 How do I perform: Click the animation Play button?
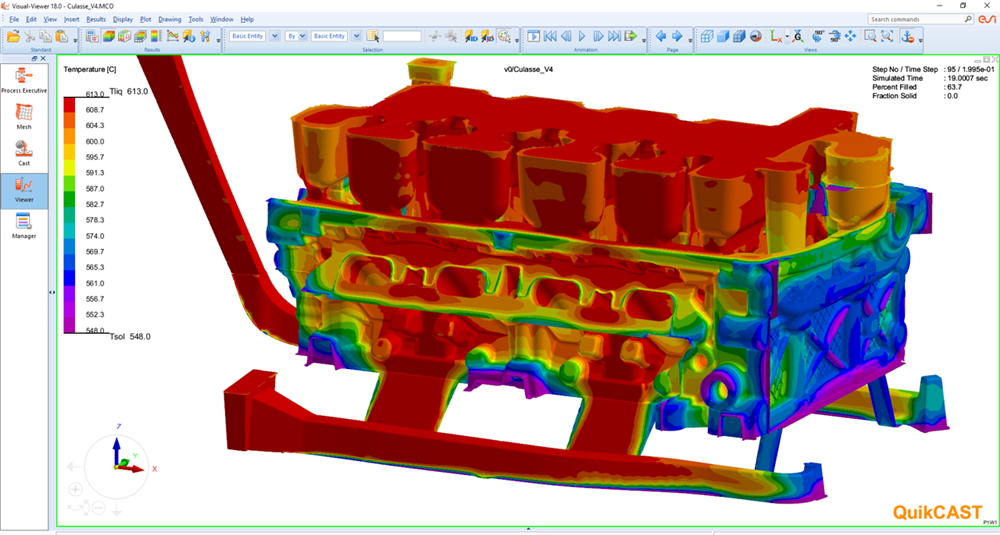[x=582, y=36]
